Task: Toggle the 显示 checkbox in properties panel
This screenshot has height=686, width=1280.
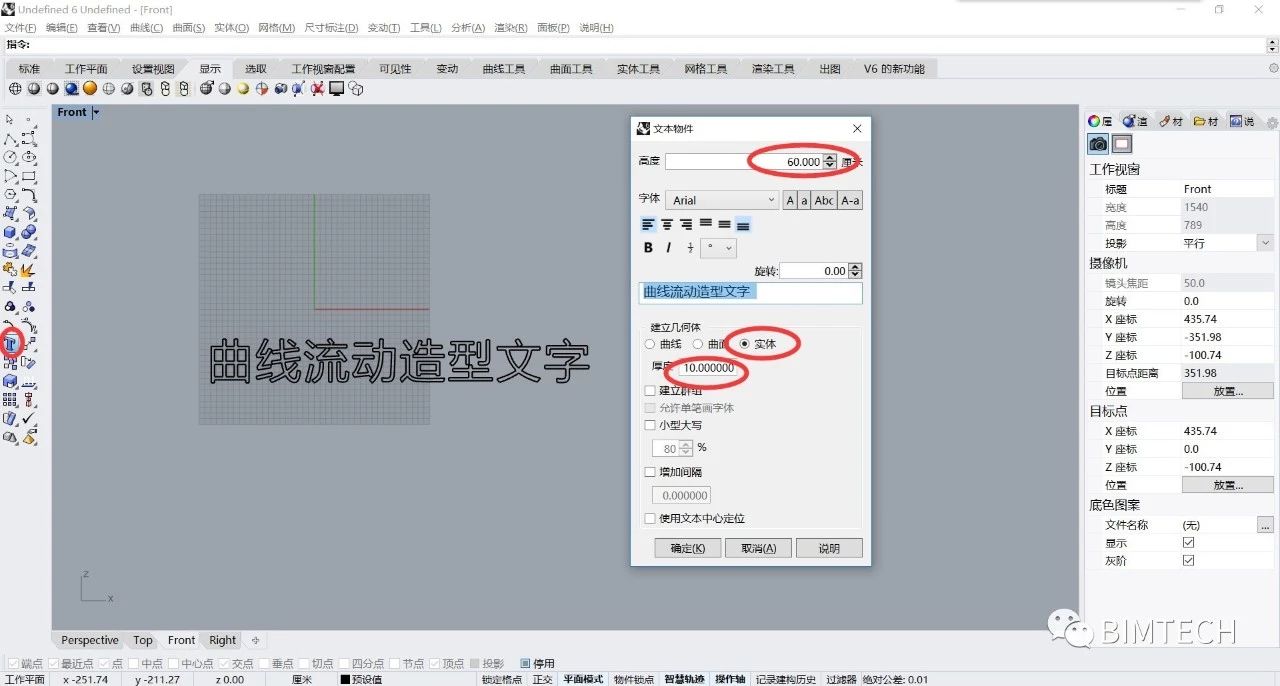Action: pyautogui.click(x=1188, y=543)
